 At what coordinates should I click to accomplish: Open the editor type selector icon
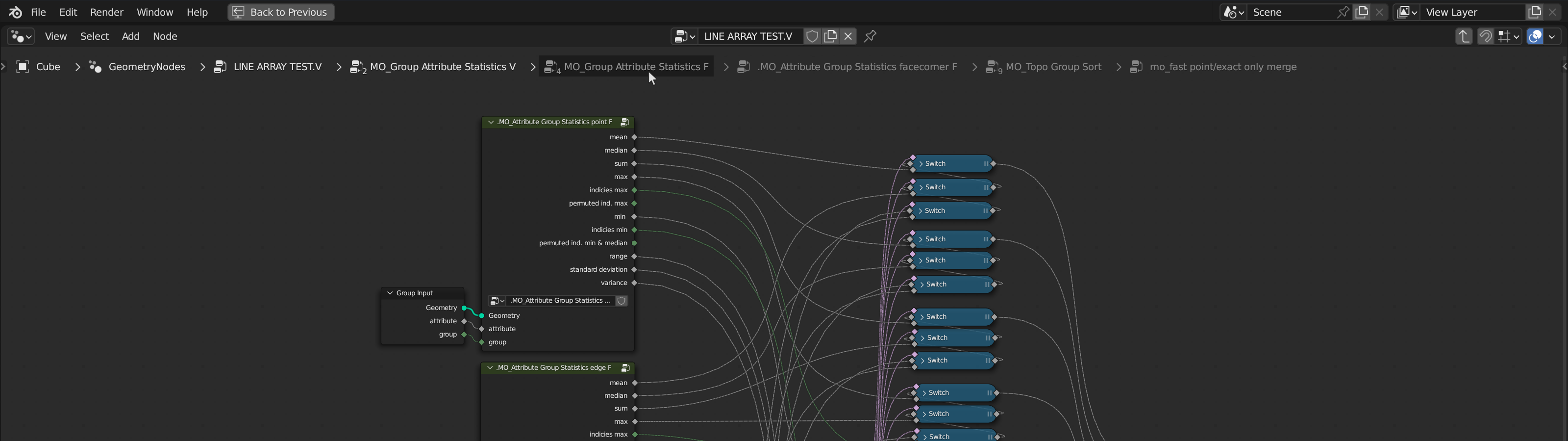[21, 37]
